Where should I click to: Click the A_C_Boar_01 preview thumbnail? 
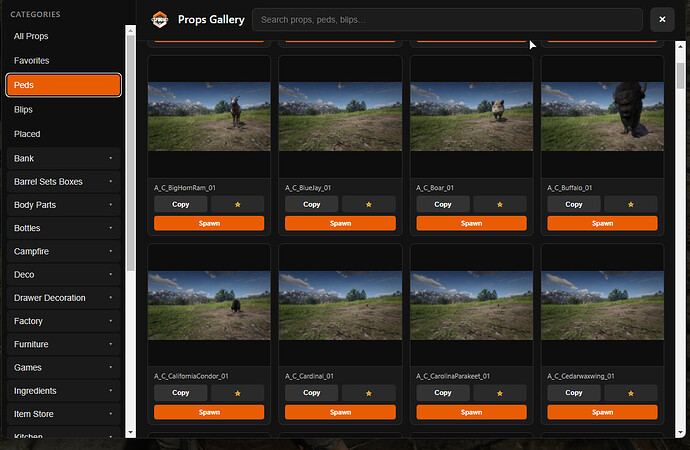click(x=471, y=117)
